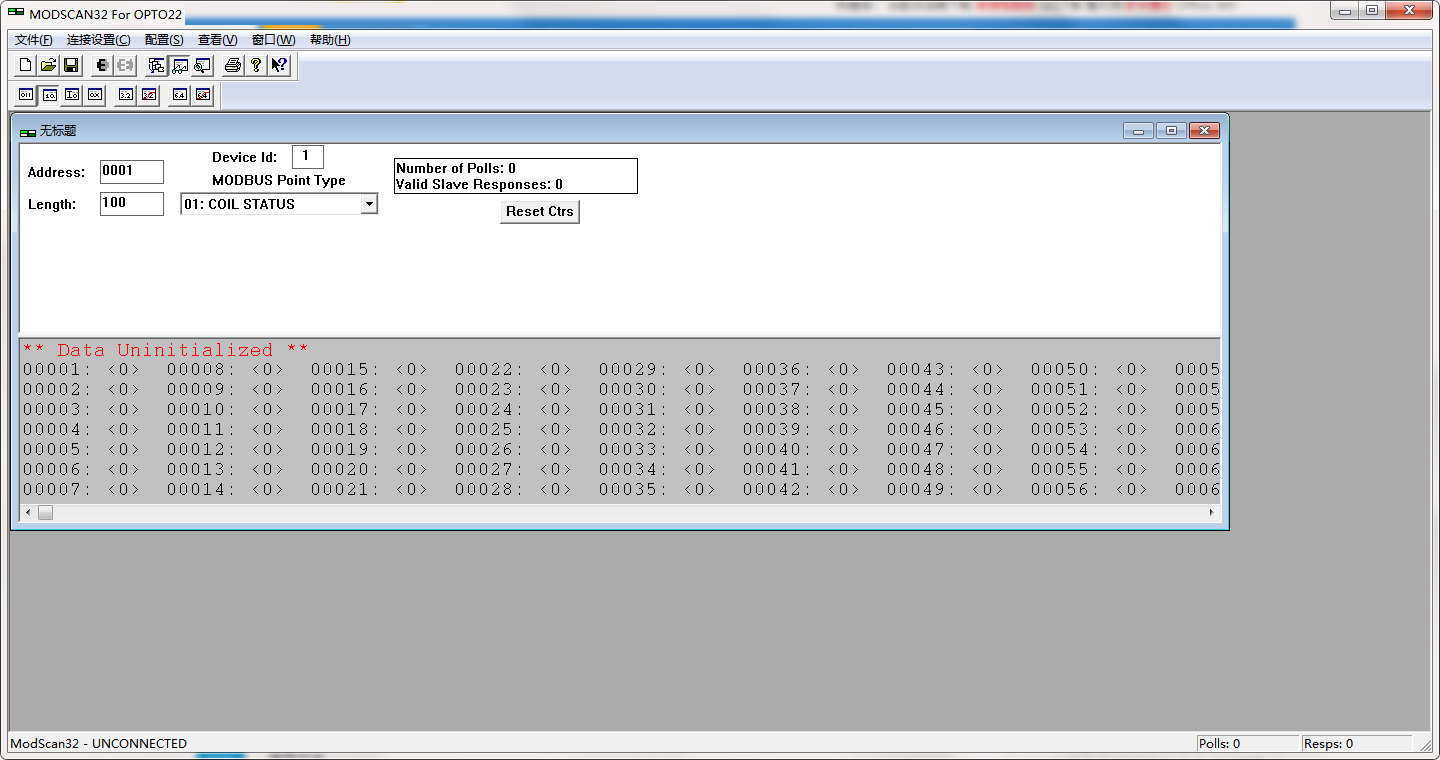The width and height of the screenshot is (1440, 760).
Task: Expand the 01: COIL STATUS selector
Action: point(370,203)
